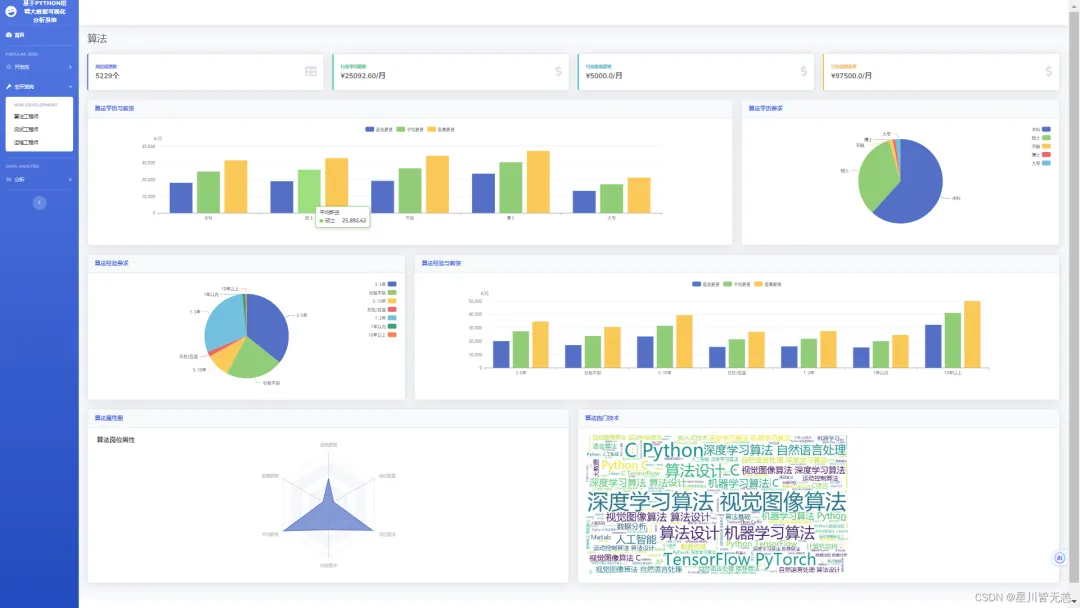Click 人工智能 in the word cloud

[636, 540]
